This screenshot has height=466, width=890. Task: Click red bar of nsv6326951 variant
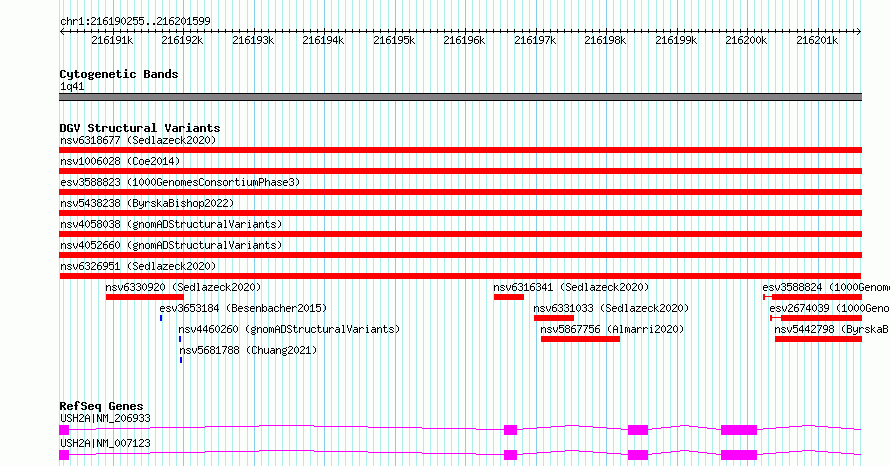click(460, 276)
